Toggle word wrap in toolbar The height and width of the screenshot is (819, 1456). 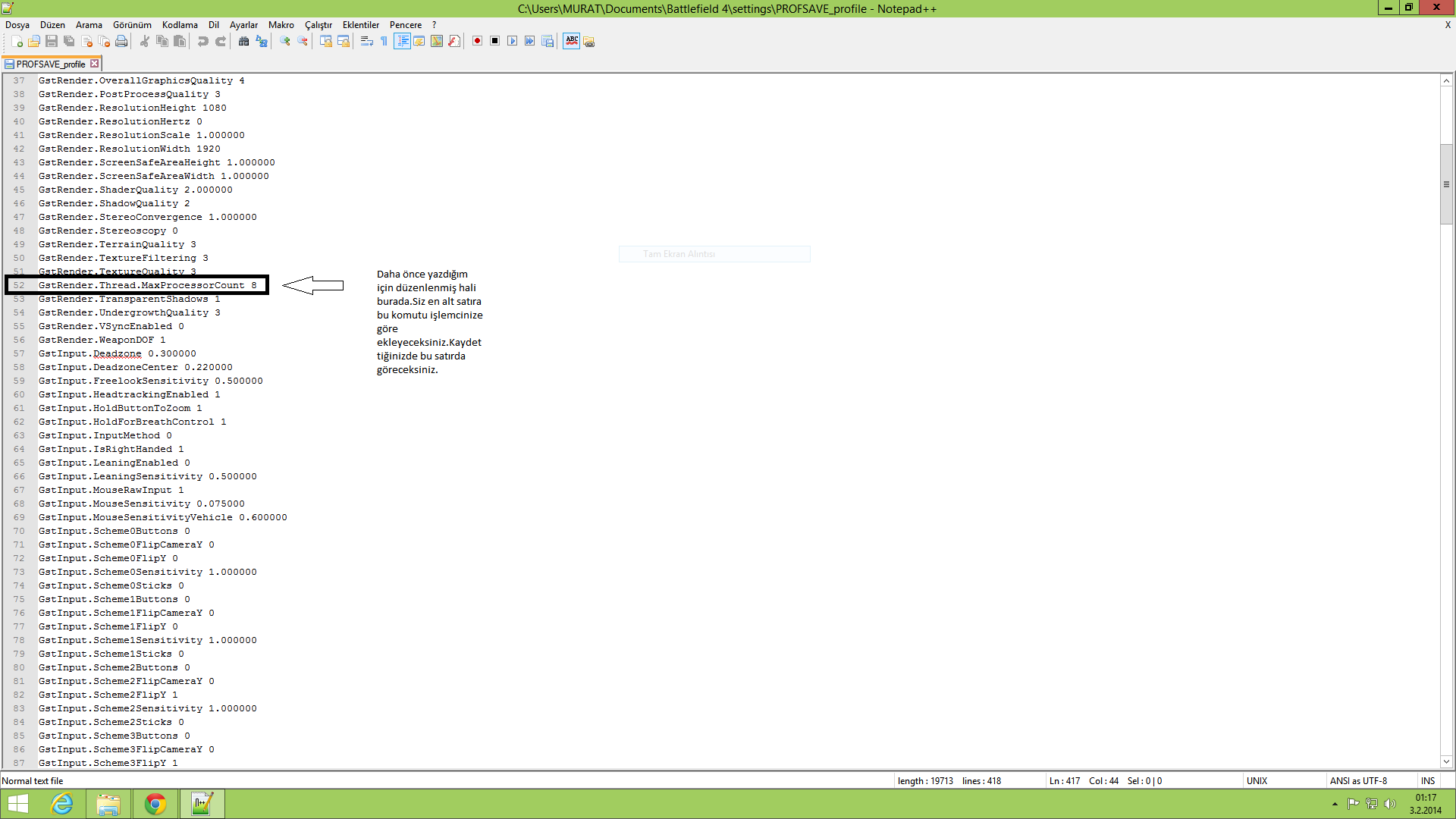pos(366,41)
